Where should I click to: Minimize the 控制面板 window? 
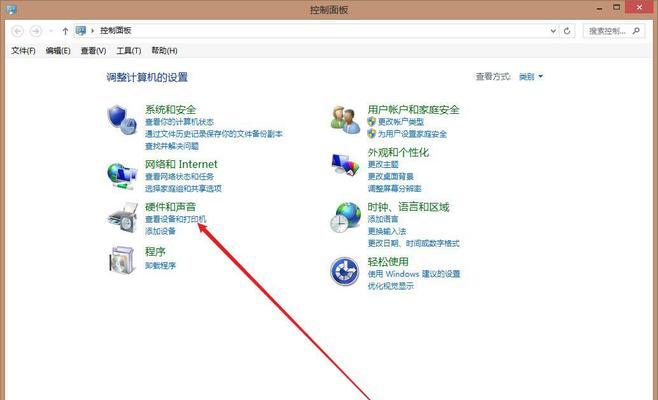click(x=600, y=8)
